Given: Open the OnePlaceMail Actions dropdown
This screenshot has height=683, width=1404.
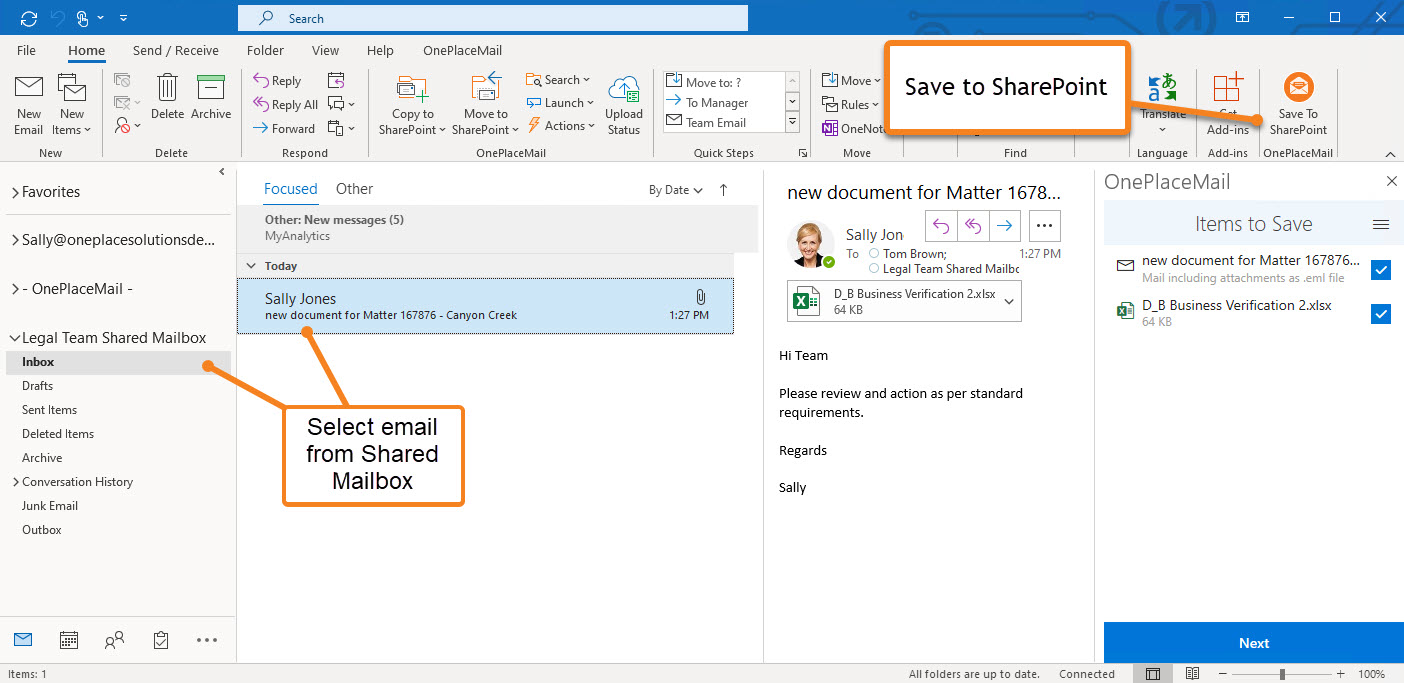Looking at the screenshot, I should pos(560,126).
